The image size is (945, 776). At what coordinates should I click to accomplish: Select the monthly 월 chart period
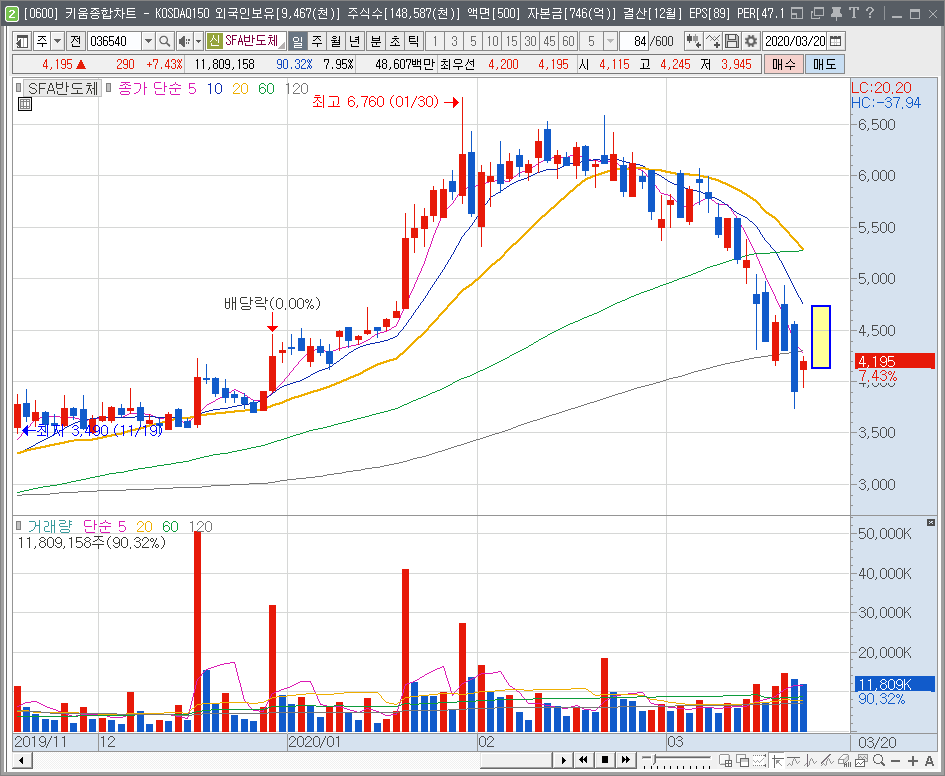click(x=336, y=41)
